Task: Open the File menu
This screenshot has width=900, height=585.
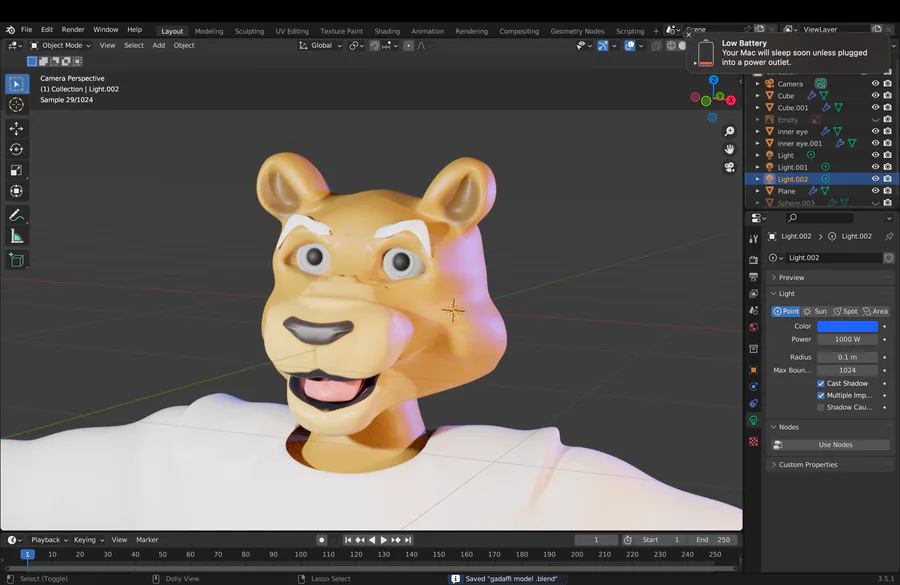Action: pyautogui.click(x=27, y=30)
